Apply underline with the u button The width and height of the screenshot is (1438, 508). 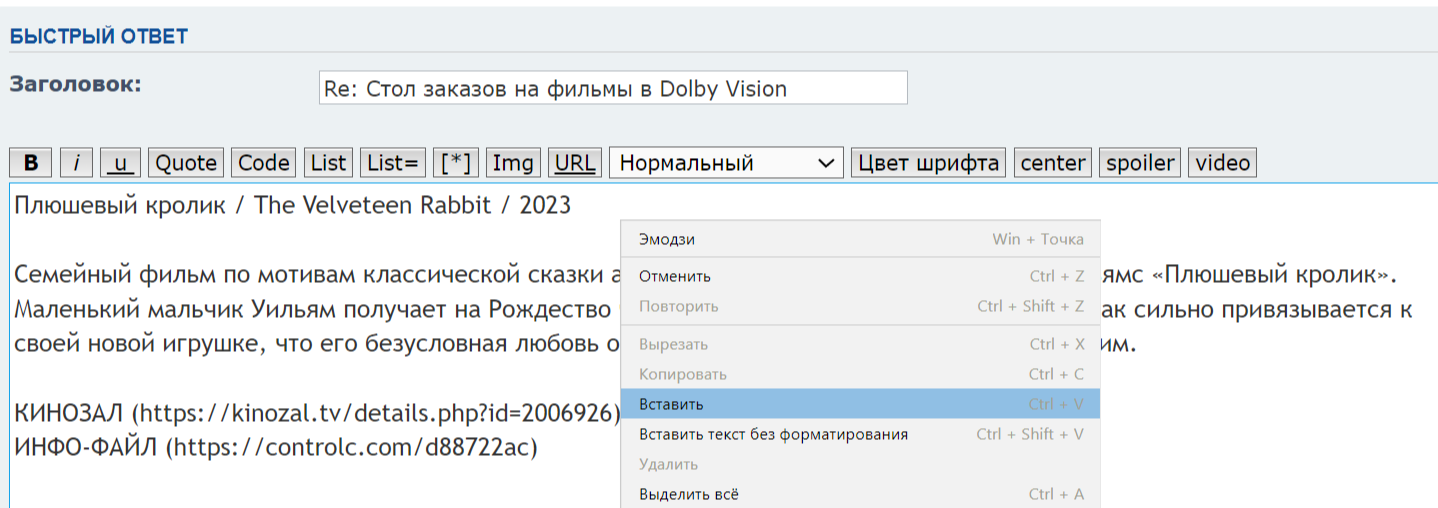[x=121, y=163]
